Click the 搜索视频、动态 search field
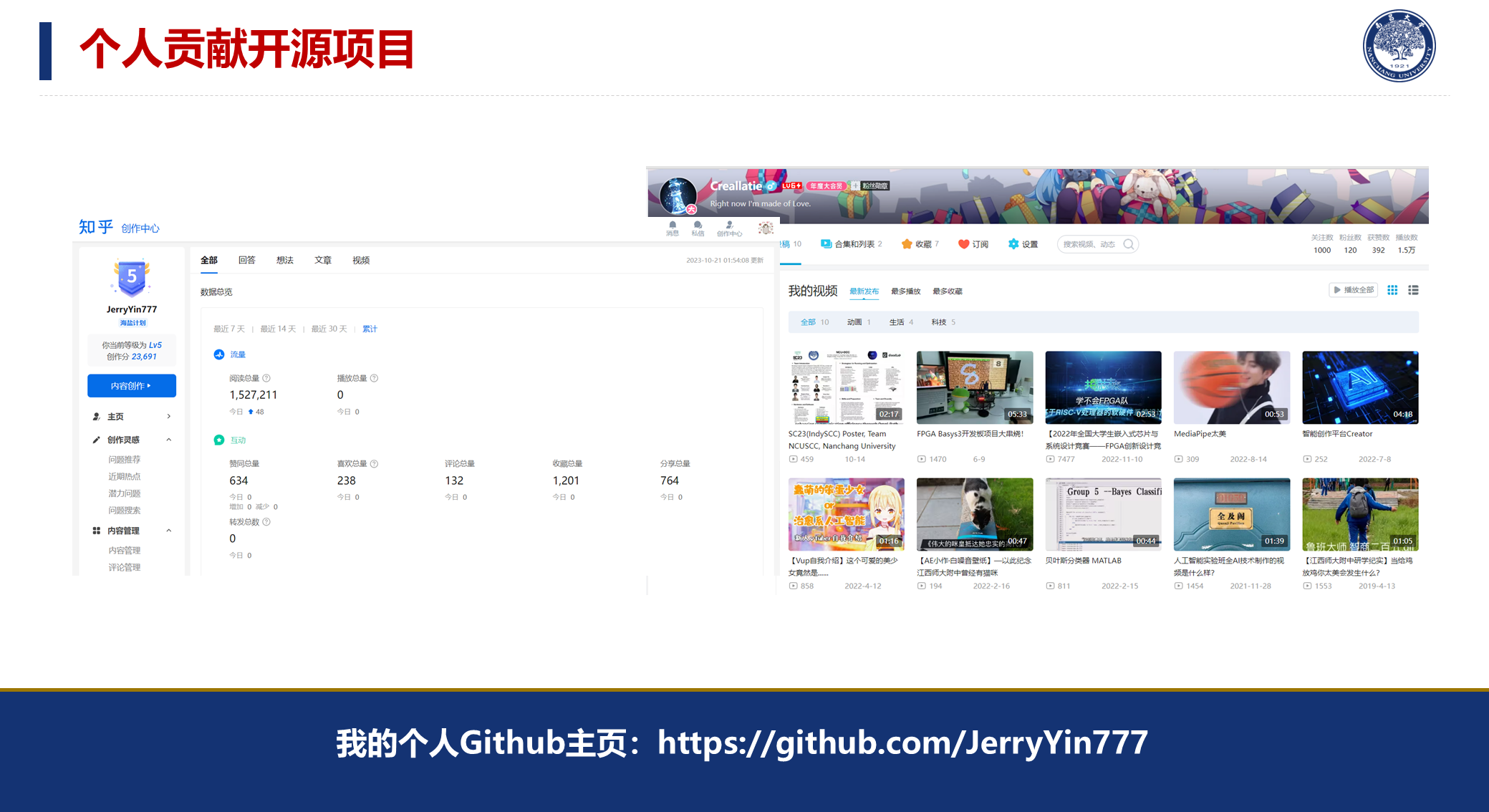 tap(1098, 244)
